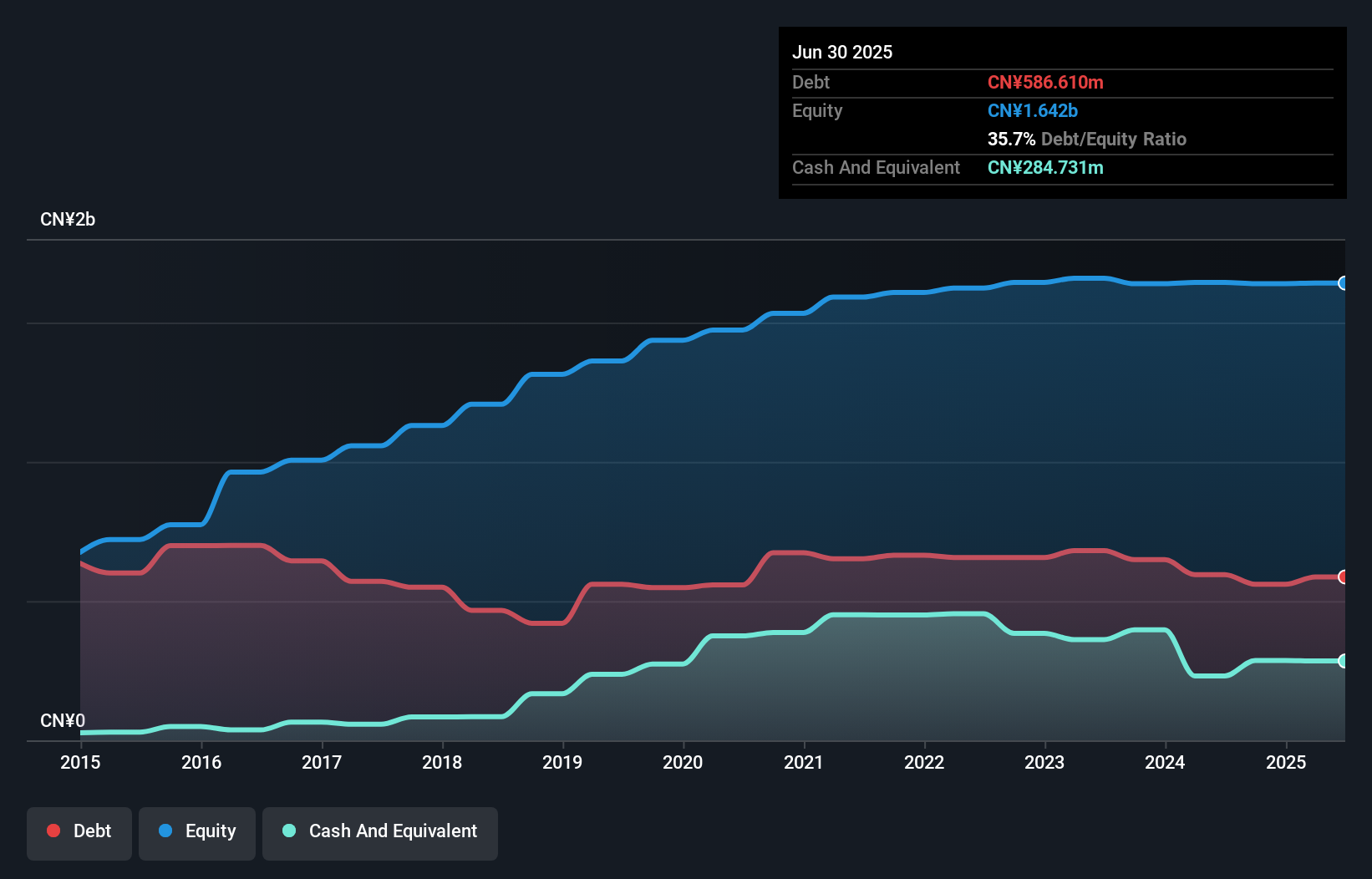The image size is (1372, 879).
Task: Select the Debt endpoint circle on chart edge
Action: click(x=1343, y=577)
